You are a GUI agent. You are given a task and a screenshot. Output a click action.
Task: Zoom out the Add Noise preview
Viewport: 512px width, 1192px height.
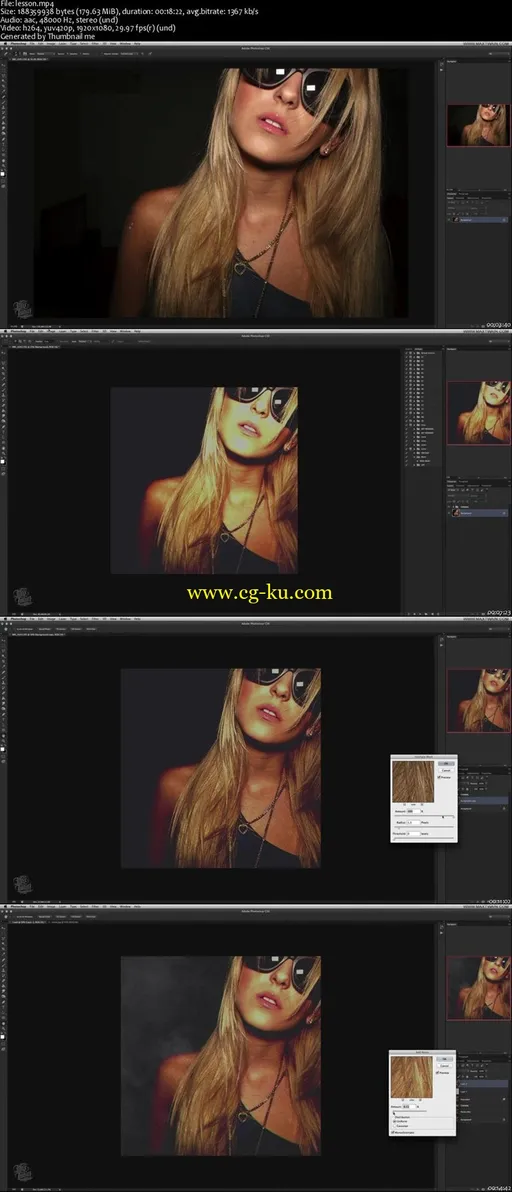[403, 1100]
